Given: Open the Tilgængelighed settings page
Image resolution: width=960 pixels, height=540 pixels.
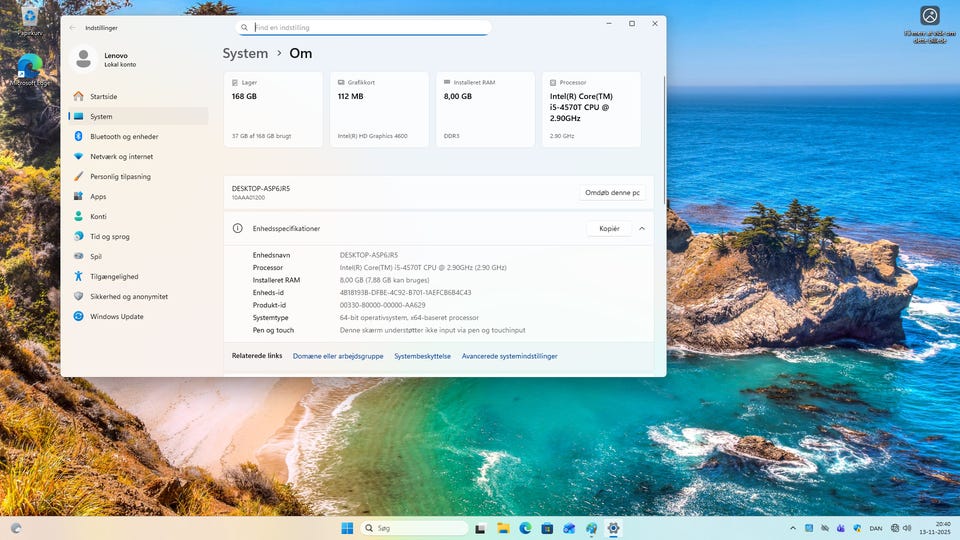Looking at the screenshot, I should (114, 277).
